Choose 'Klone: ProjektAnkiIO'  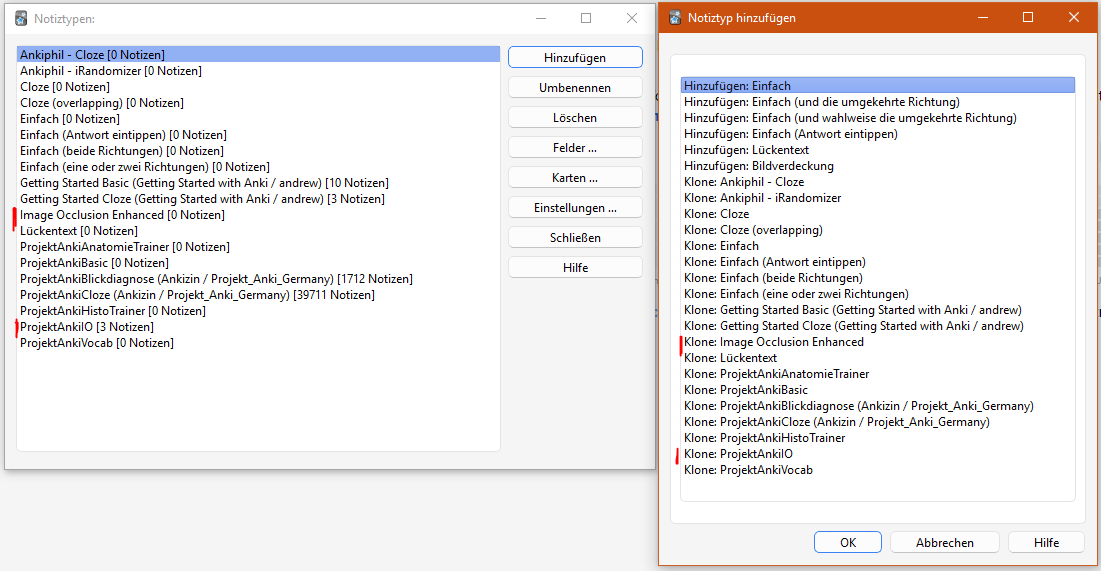(878, 454)
